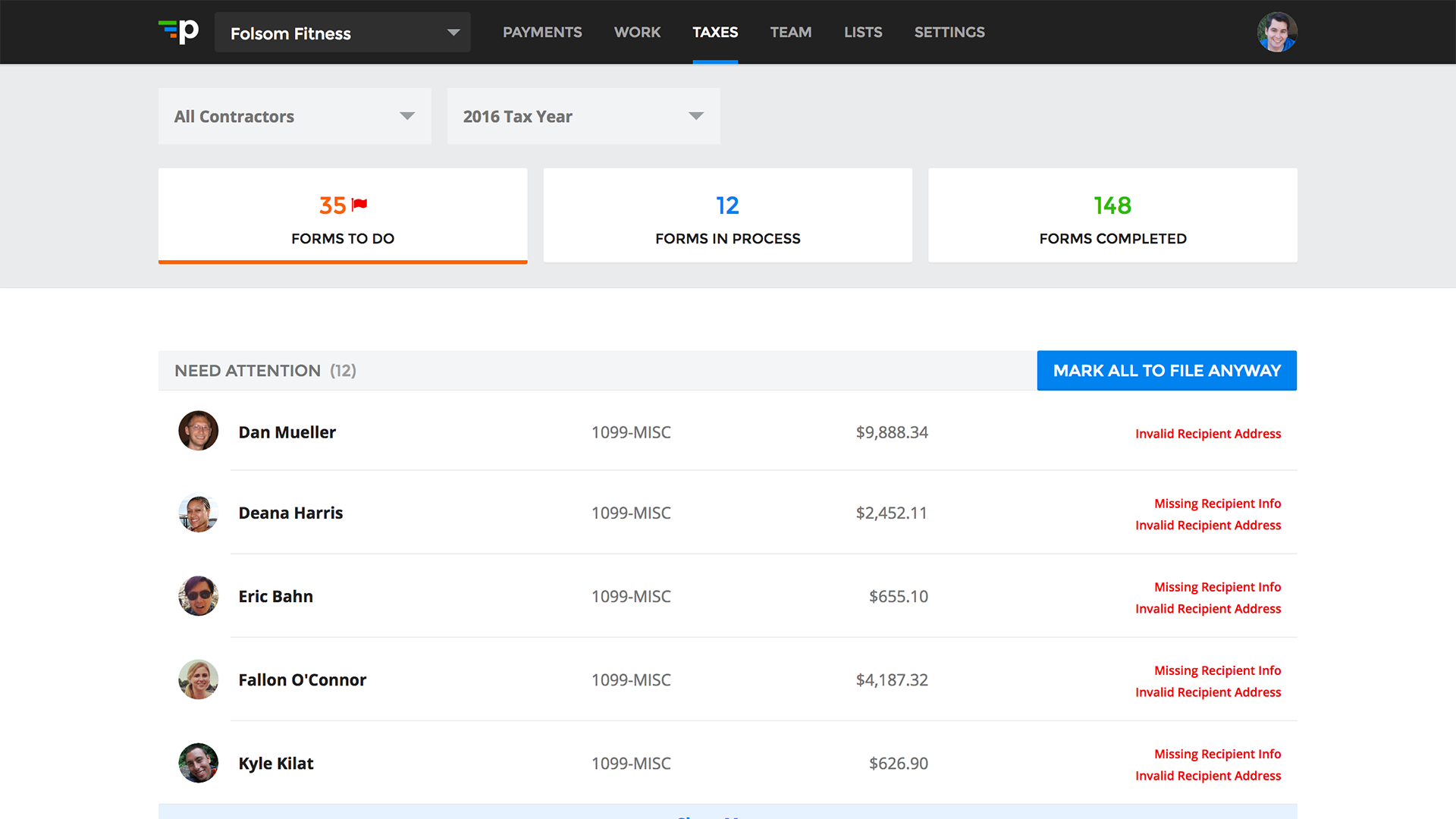The width and height of the screenshot is (1456, 819).
Task: Select the Forms Completed tab
Action: [x=1112, y=216]
